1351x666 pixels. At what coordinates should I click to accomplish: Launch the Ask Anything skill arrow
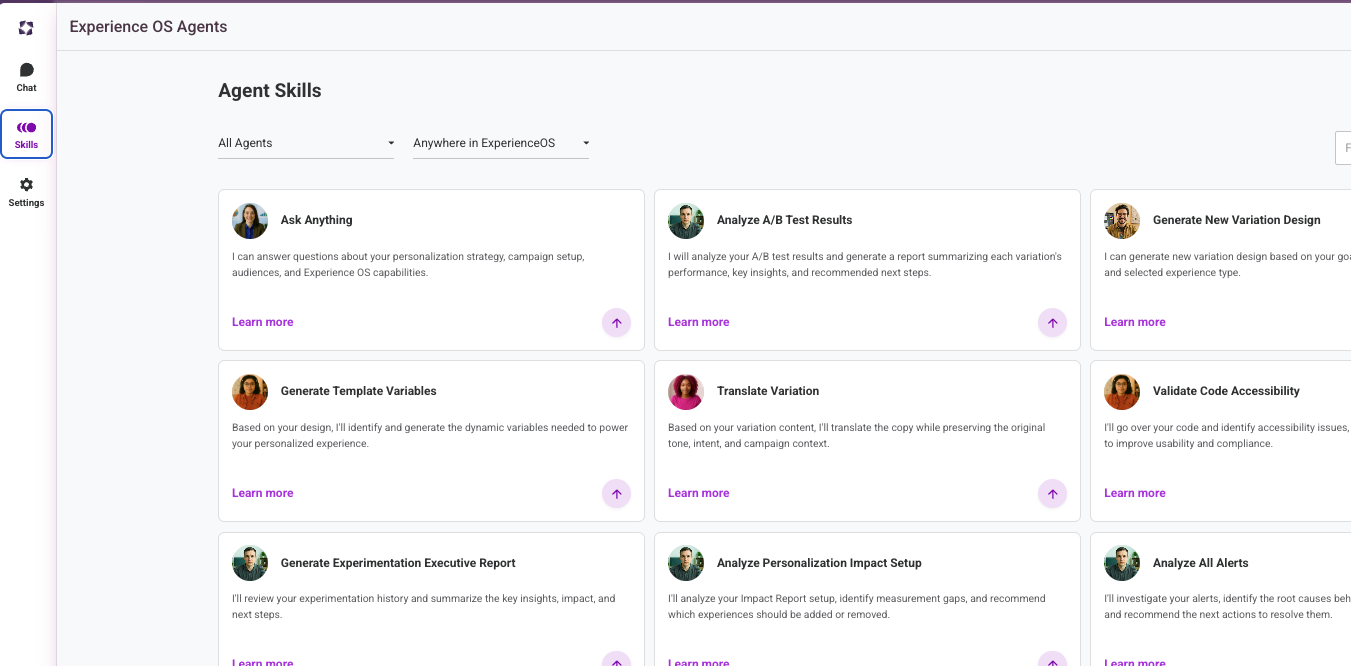616,322
